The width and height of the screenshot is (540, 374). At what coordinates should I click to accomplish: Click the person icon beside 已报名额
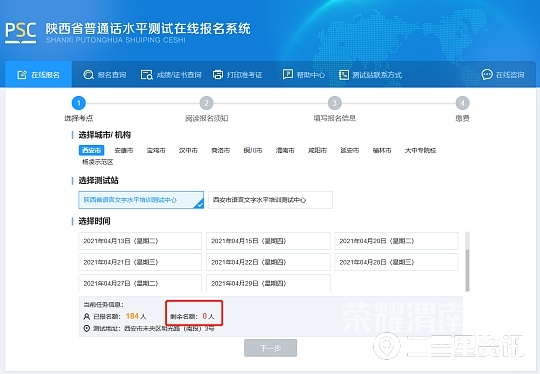86,316
